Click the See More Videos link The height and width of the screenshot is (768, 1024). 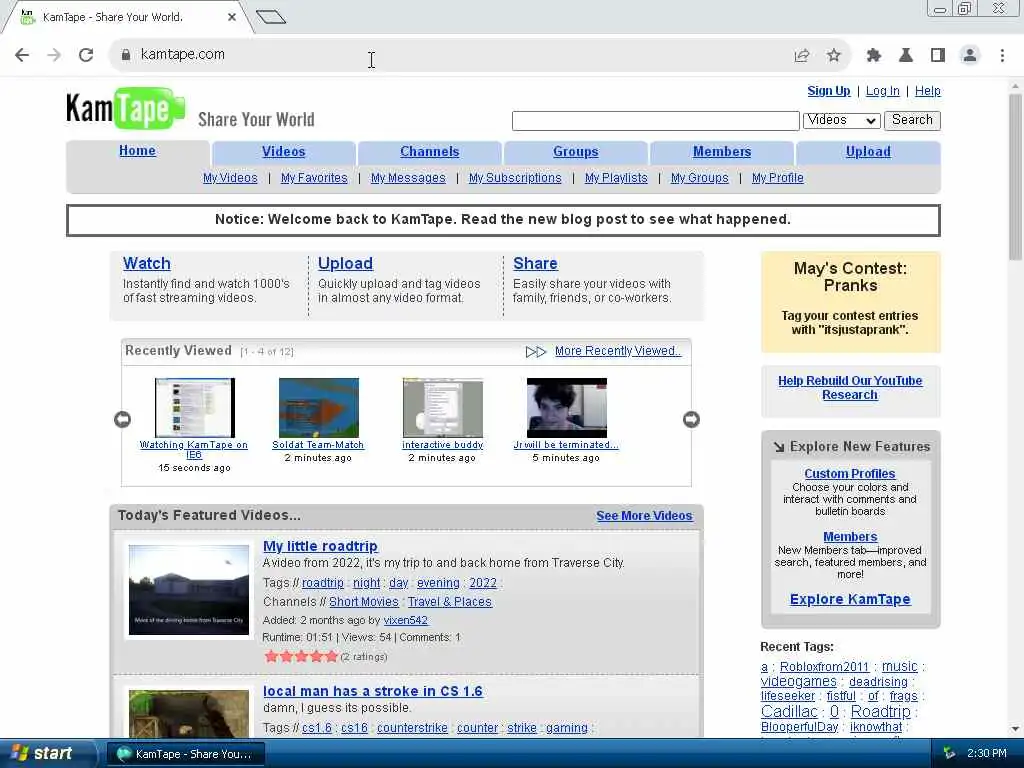pyautogui.click(x=644, y=515)
